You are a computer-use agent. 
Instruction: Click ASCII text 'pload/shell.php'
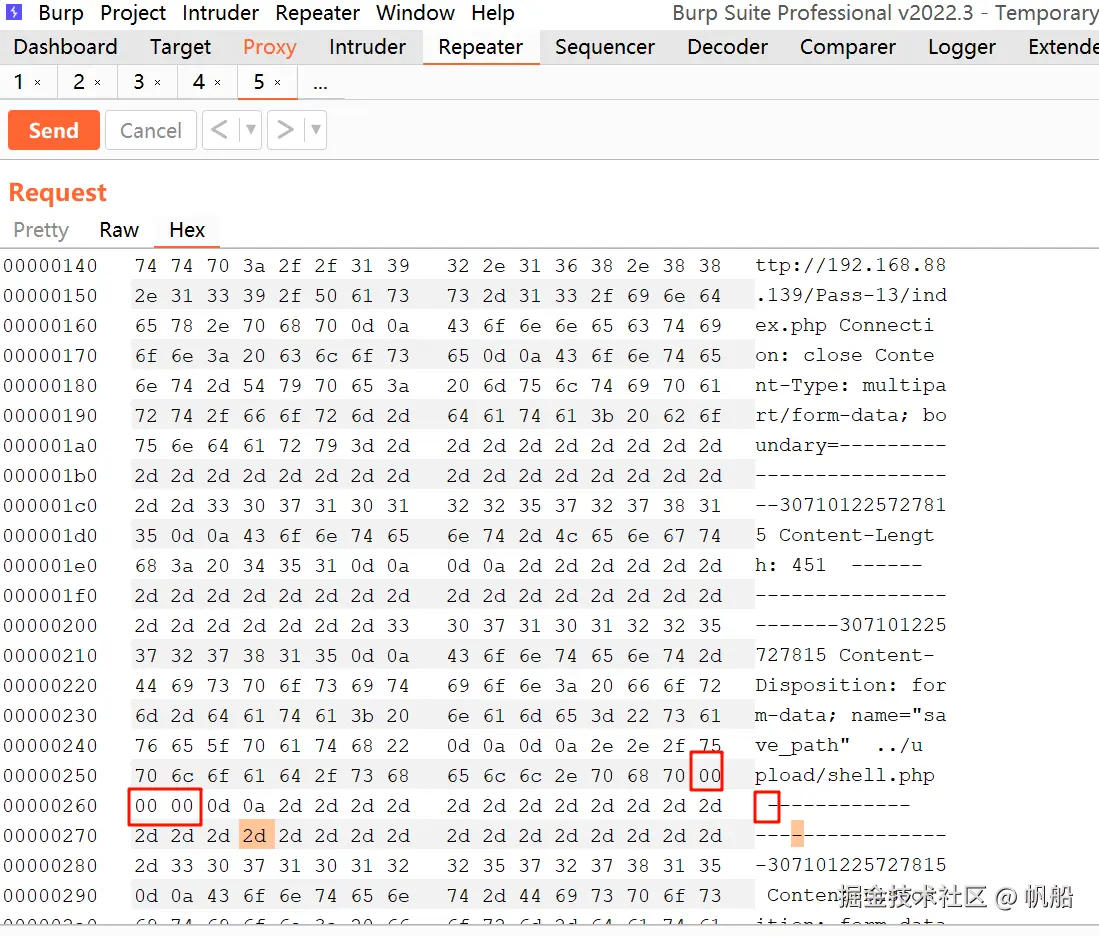(845, 775)
